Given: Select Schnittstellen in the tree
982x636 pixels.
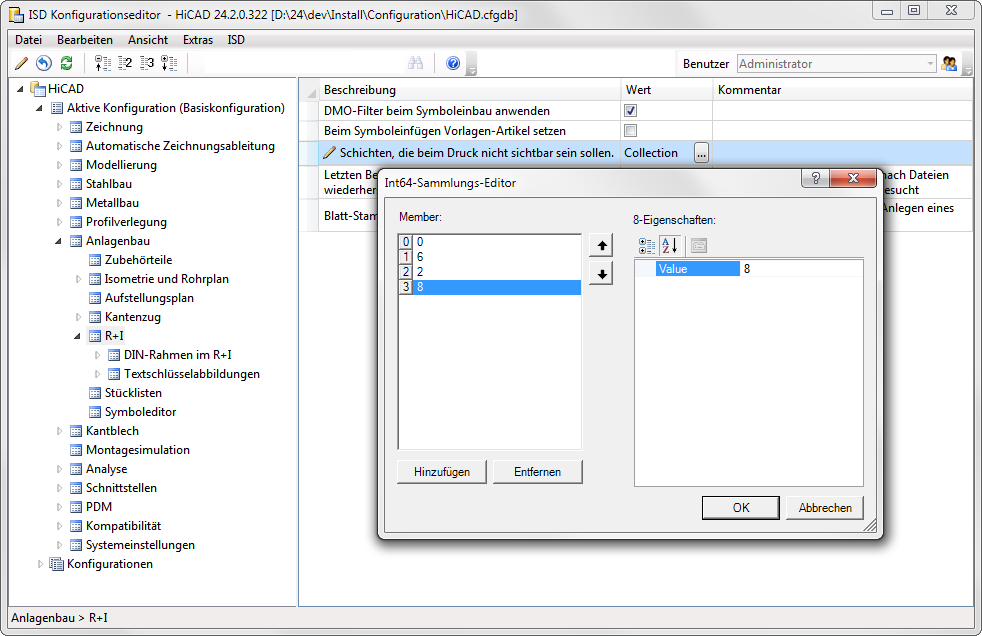Looking at the screenshot, I should [121, 488].
